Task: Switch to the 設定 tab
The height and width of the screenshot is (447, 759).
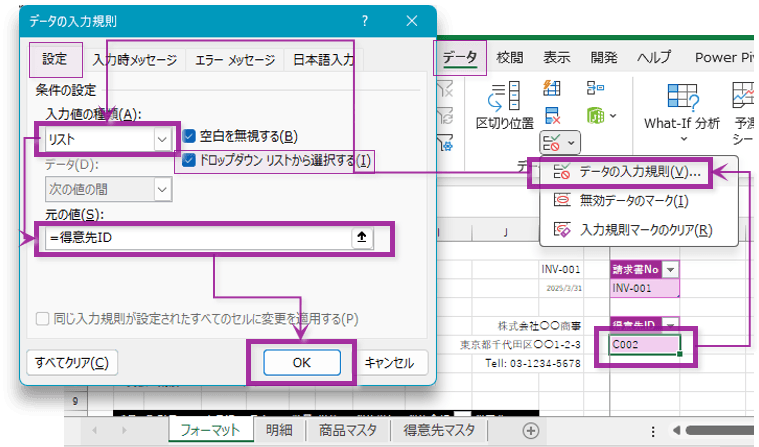Action: point(55,59)
